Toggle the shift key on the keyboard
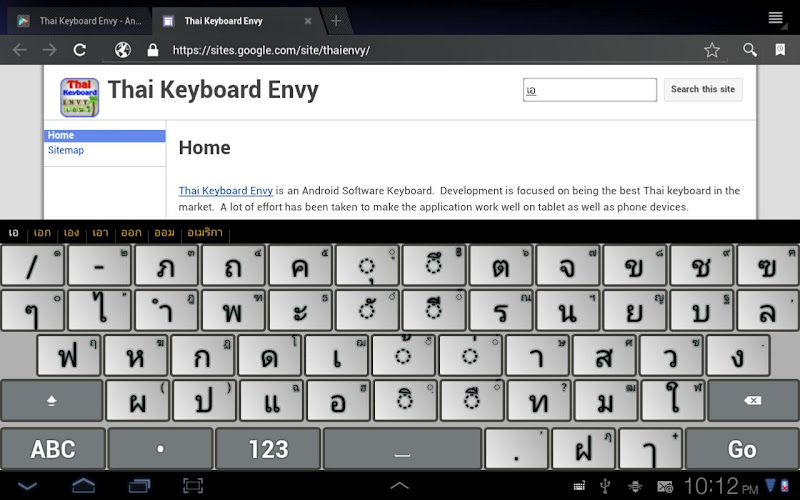This screenshot has height=500, width=800. [52, 401]
